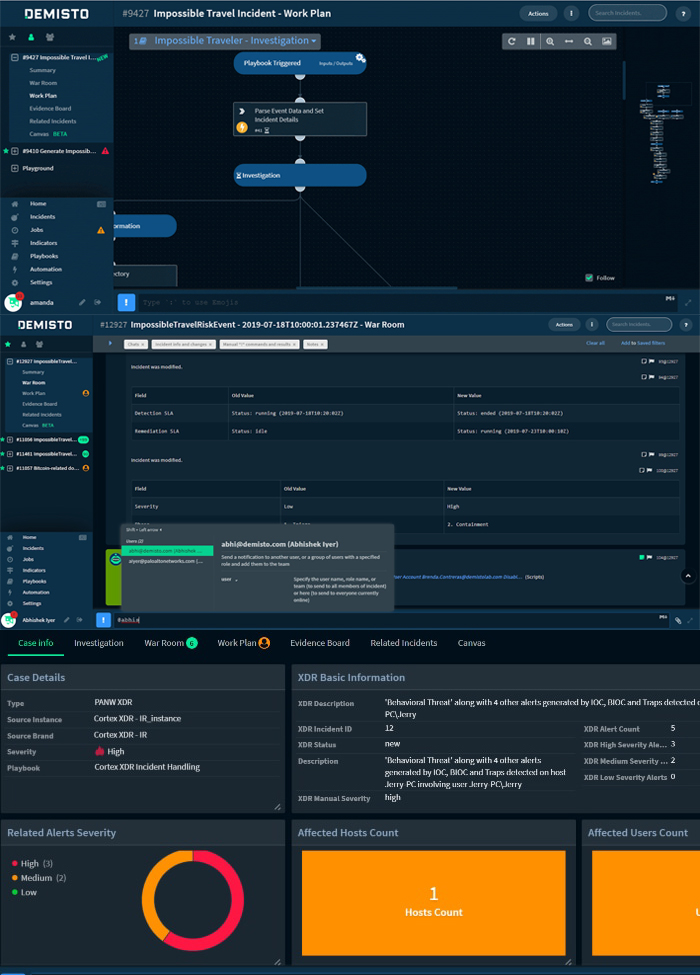
Task: Click the team group icon in Work Plan sidebar
Action: pyautogui.click(x=50, y=37)
